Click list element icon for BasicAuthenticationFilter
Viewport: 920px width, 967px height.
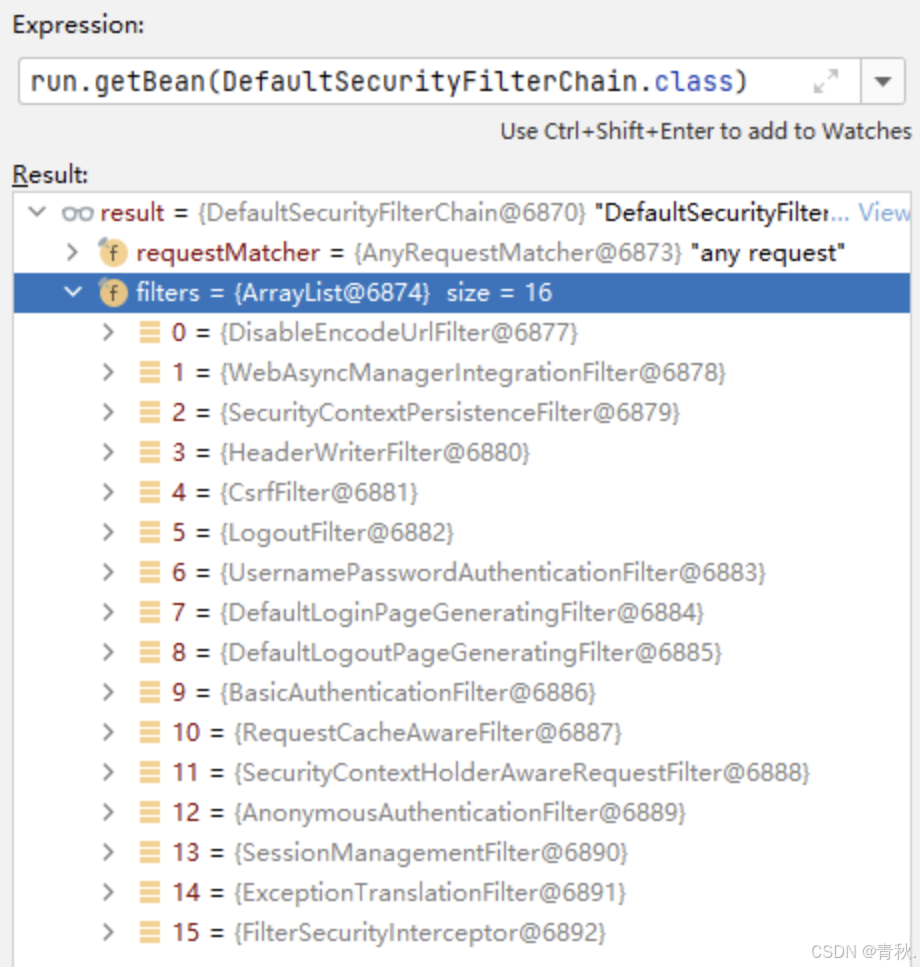click(x=150, y=693)
